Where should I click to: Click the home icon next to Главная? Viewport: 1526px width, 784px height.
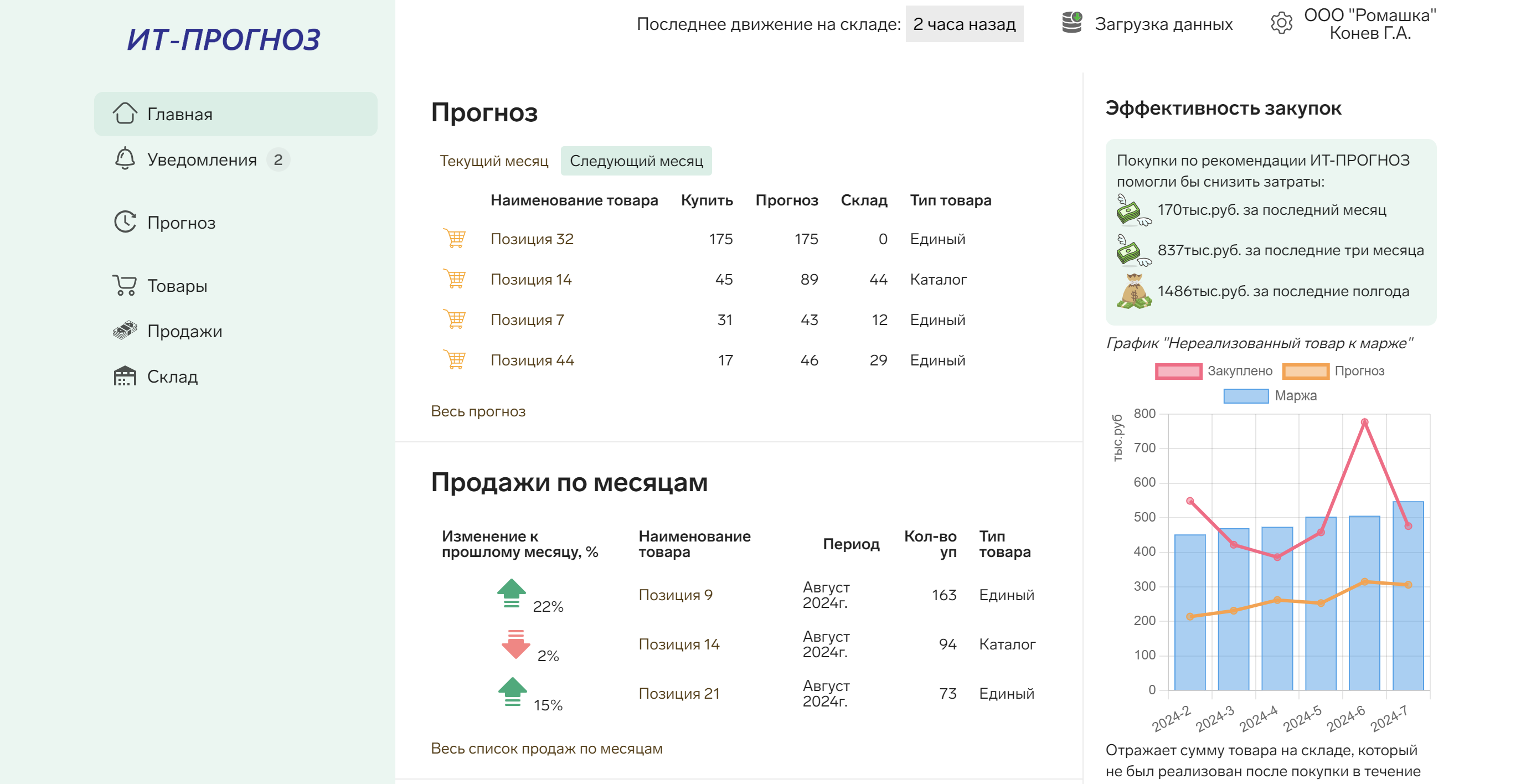pyautogui.click(x=125, y=114)
